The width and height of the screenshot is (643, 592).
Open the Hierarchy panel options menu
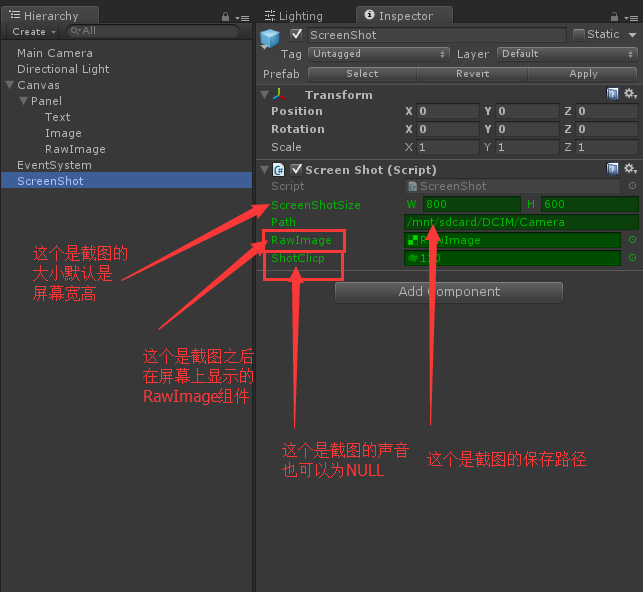242,18
